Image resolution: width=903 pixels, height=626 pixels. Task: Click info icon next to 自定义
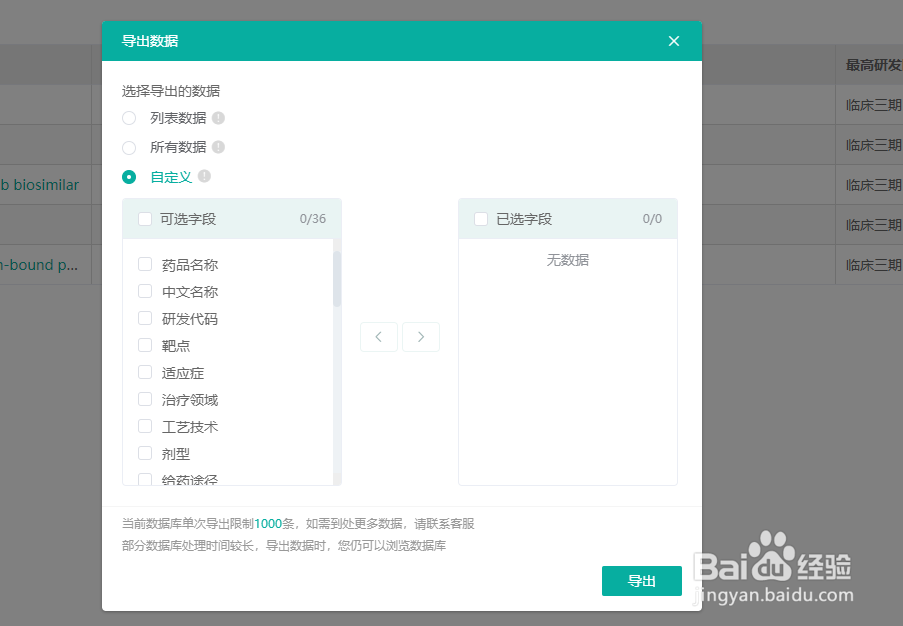coord(204,176)
